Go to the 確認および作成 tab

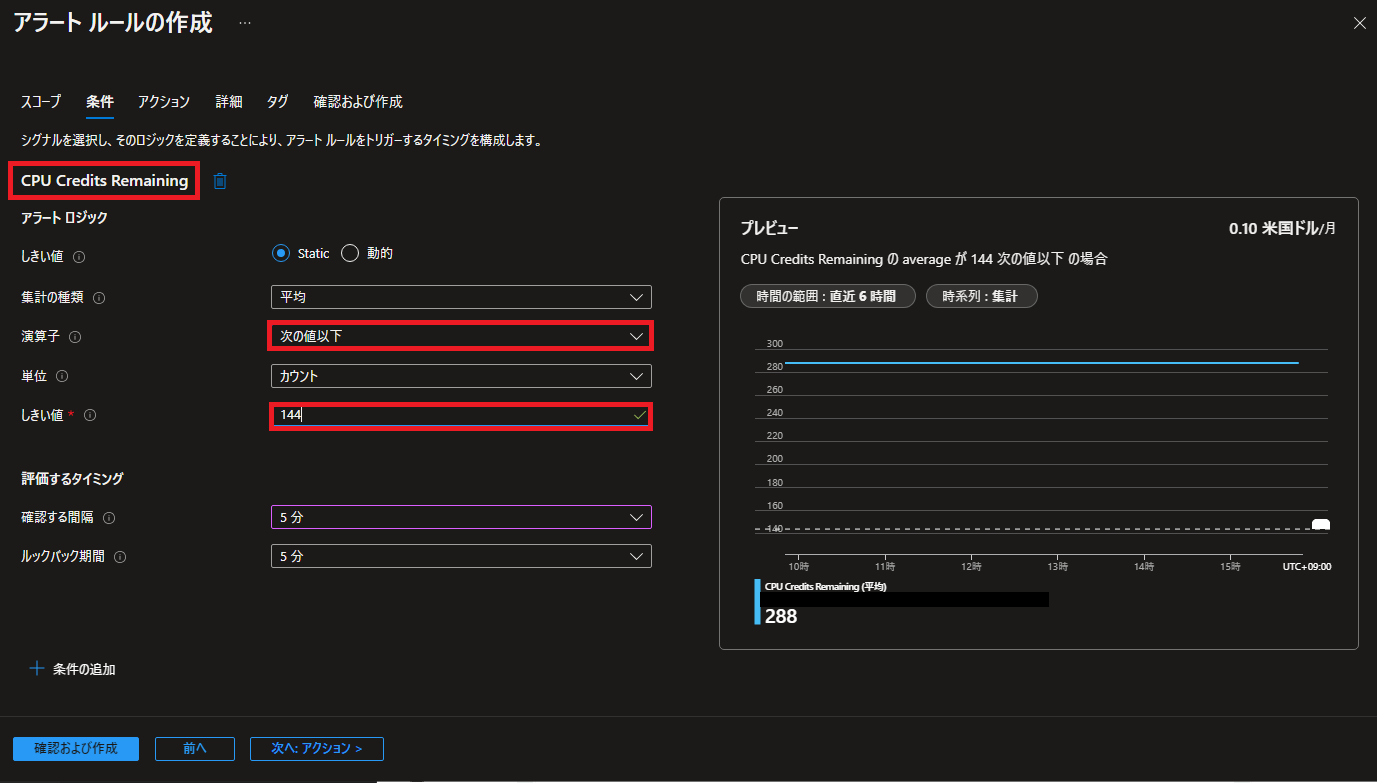coord(357,102)
